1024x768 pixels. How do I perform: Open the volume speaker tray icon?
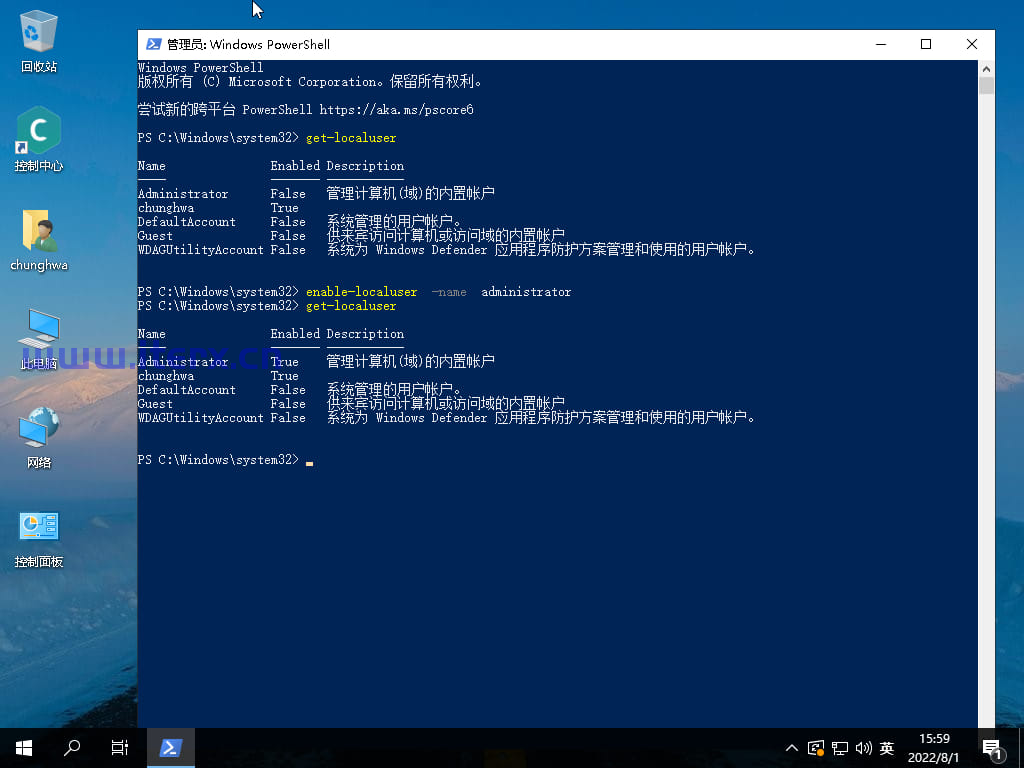[863, 748]
